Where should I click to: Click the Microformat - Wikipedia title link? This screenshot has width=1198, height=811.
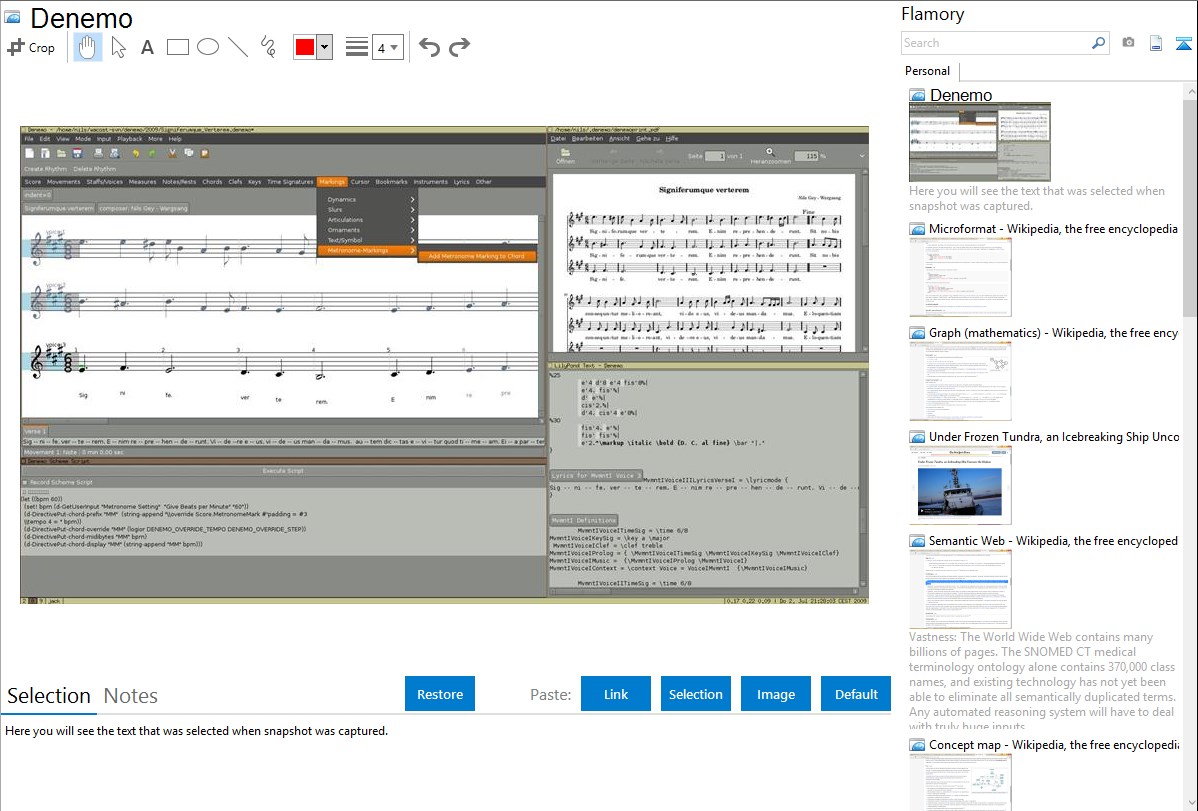[1053, 229]
